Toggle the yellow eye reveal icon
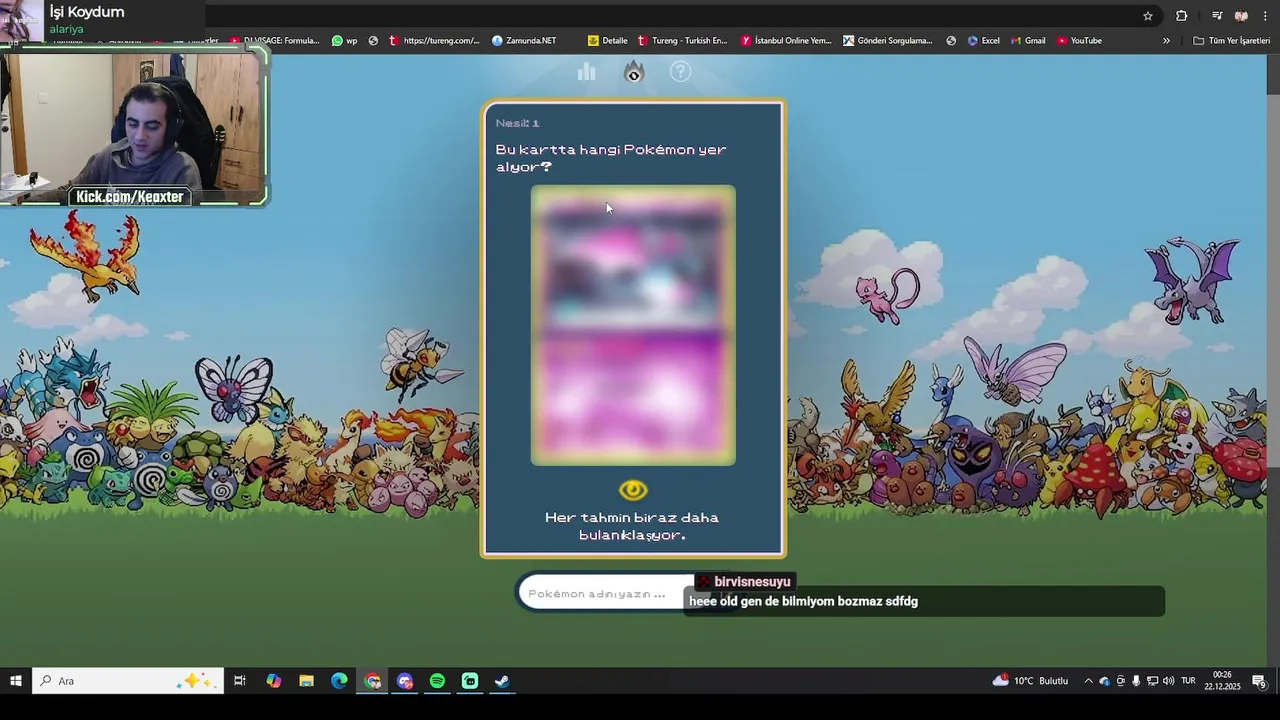Image resolution: width=1280 pixels, height=720 pixels. pyautogui.click(x=633, y=490)
